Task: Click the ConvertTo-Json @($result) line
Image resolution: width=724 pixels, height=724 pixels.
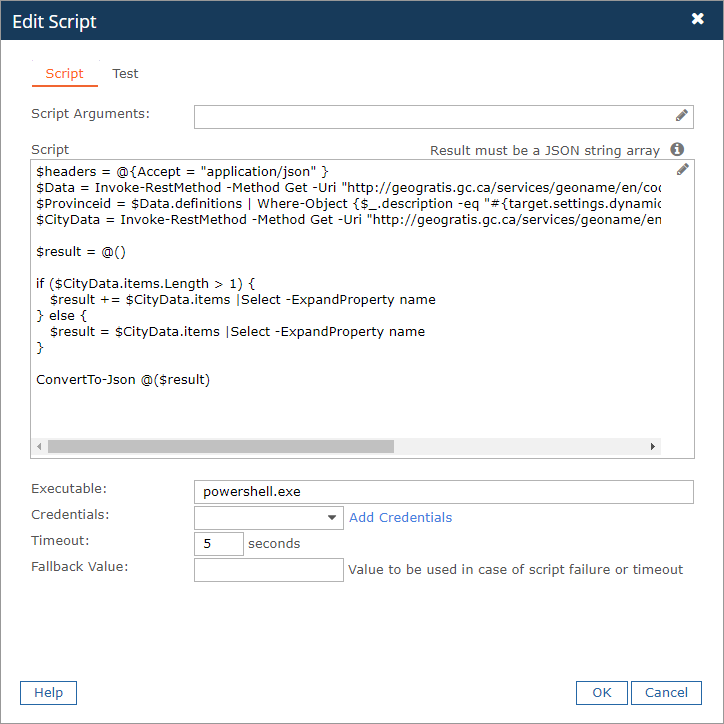Action: pyautogui.click(x=123, y=380)
